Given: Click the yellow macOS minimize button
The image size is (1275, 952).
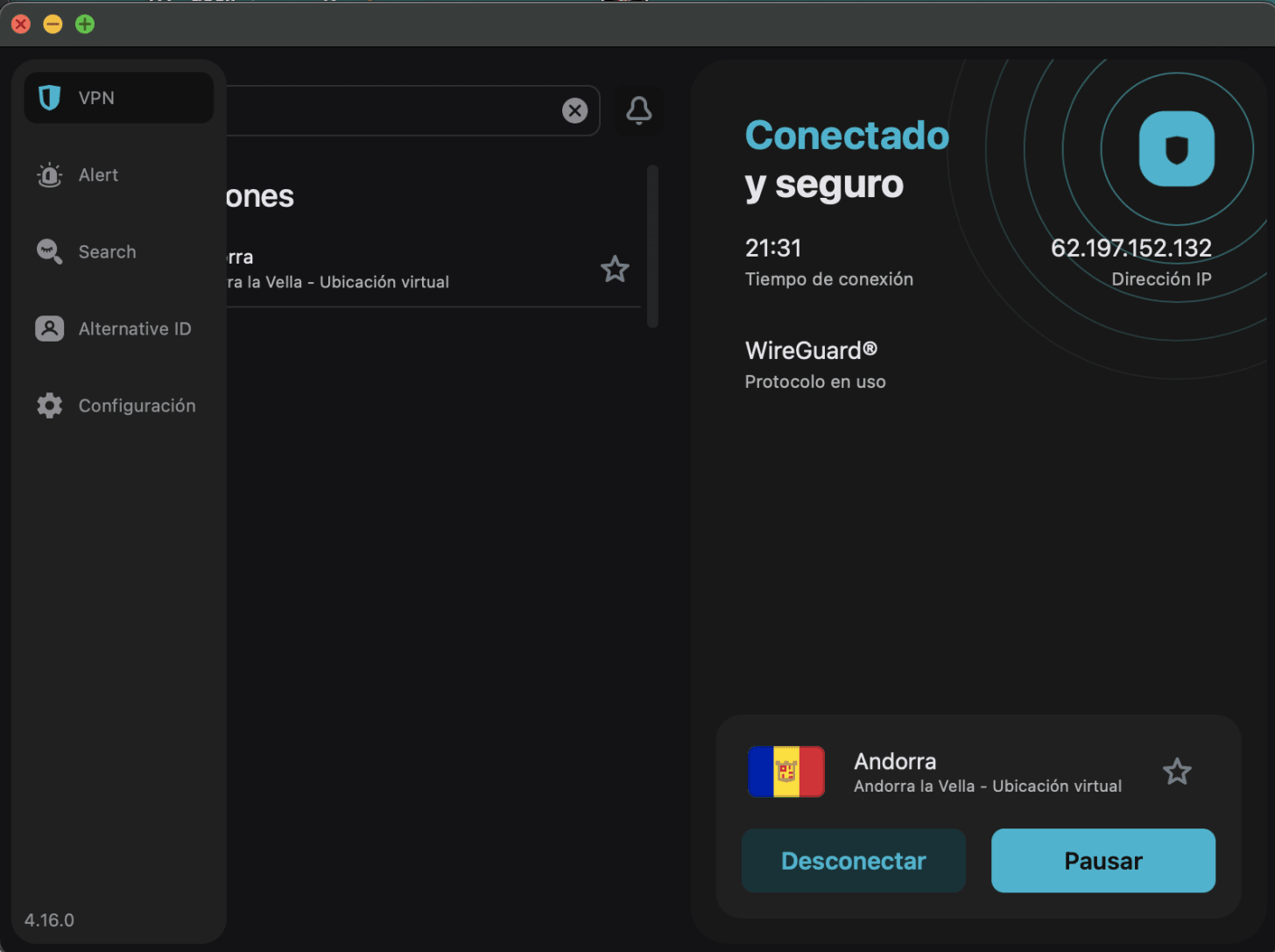Looking at the screenshot, I should (x=53, y=24).
